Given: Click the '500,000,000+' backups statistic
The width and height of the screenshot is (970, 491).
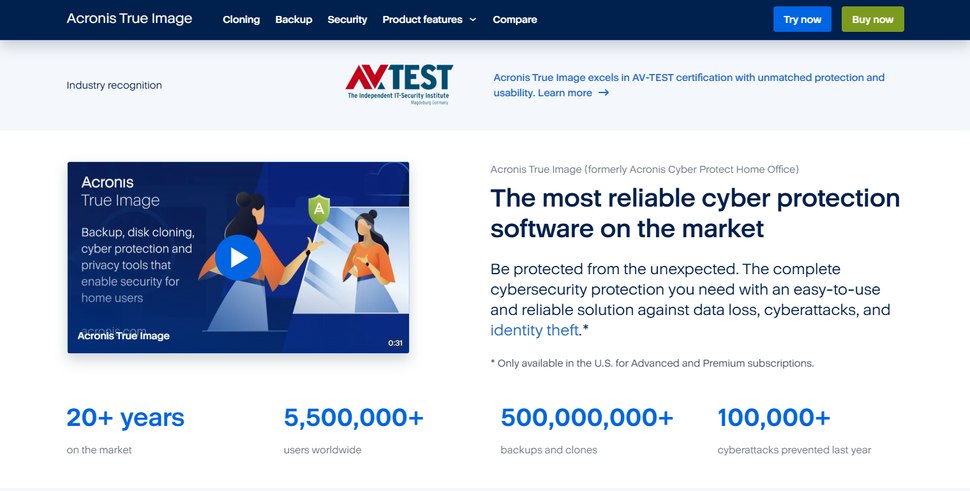Looking at the screenshot, I should 587,417.
